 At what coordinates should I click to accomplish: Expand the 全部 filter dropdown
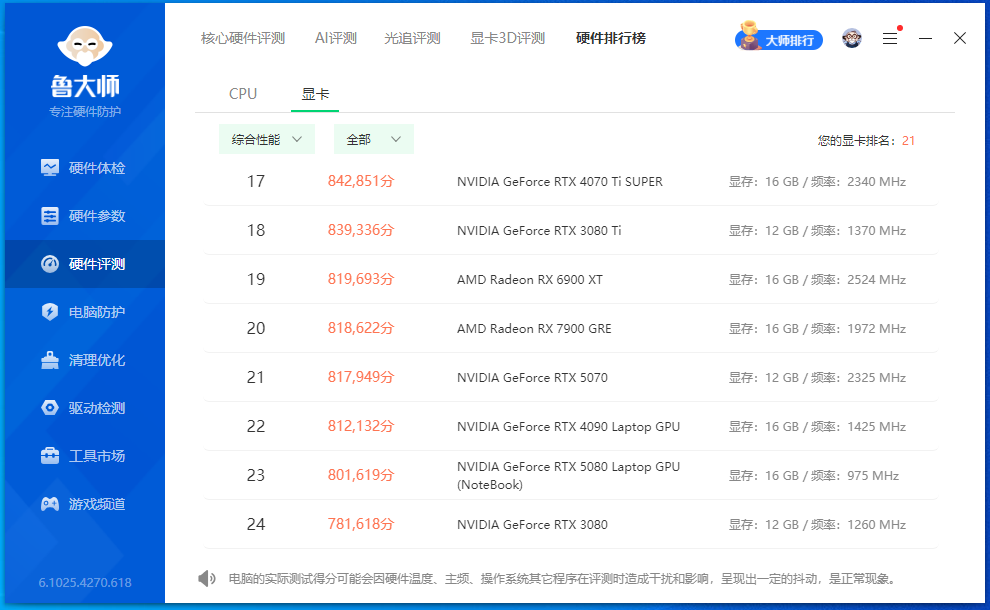(x=374, y=140)
